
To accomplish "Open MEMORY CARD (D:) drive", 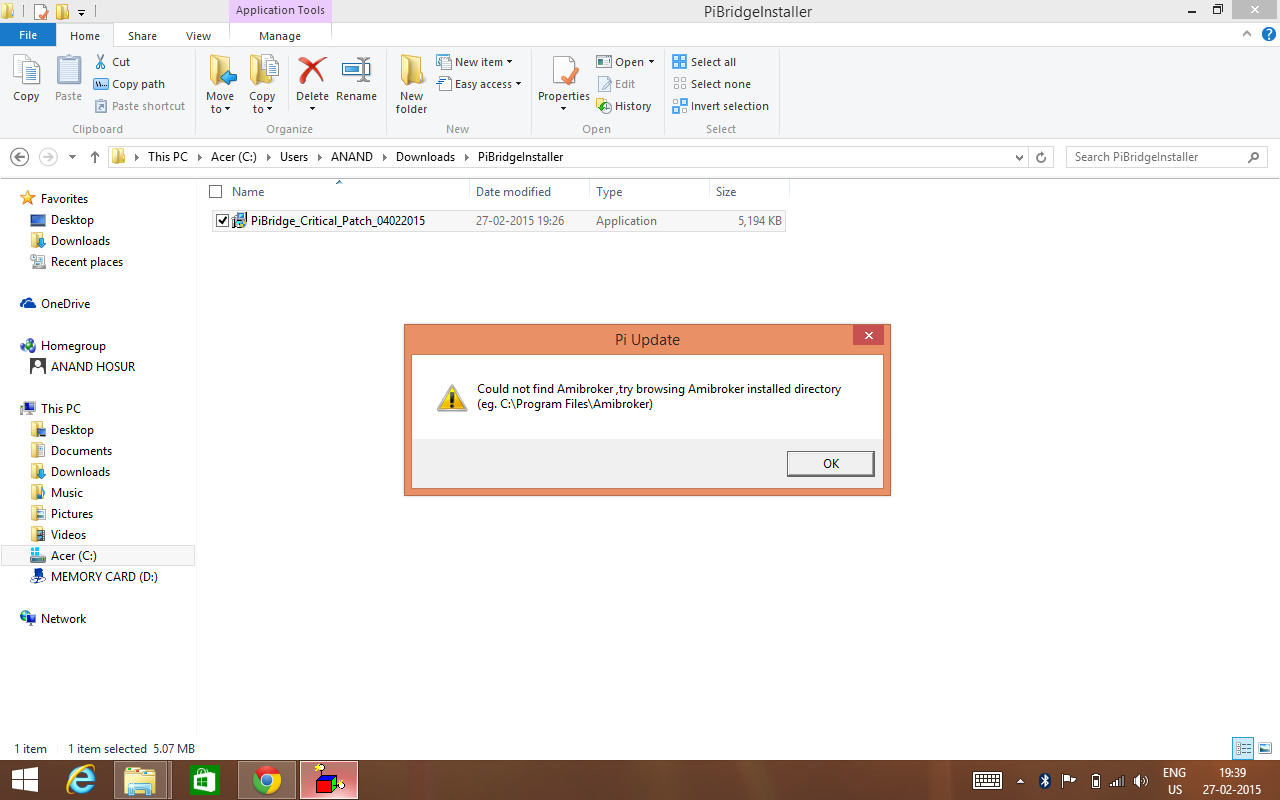I will (104, 577).
